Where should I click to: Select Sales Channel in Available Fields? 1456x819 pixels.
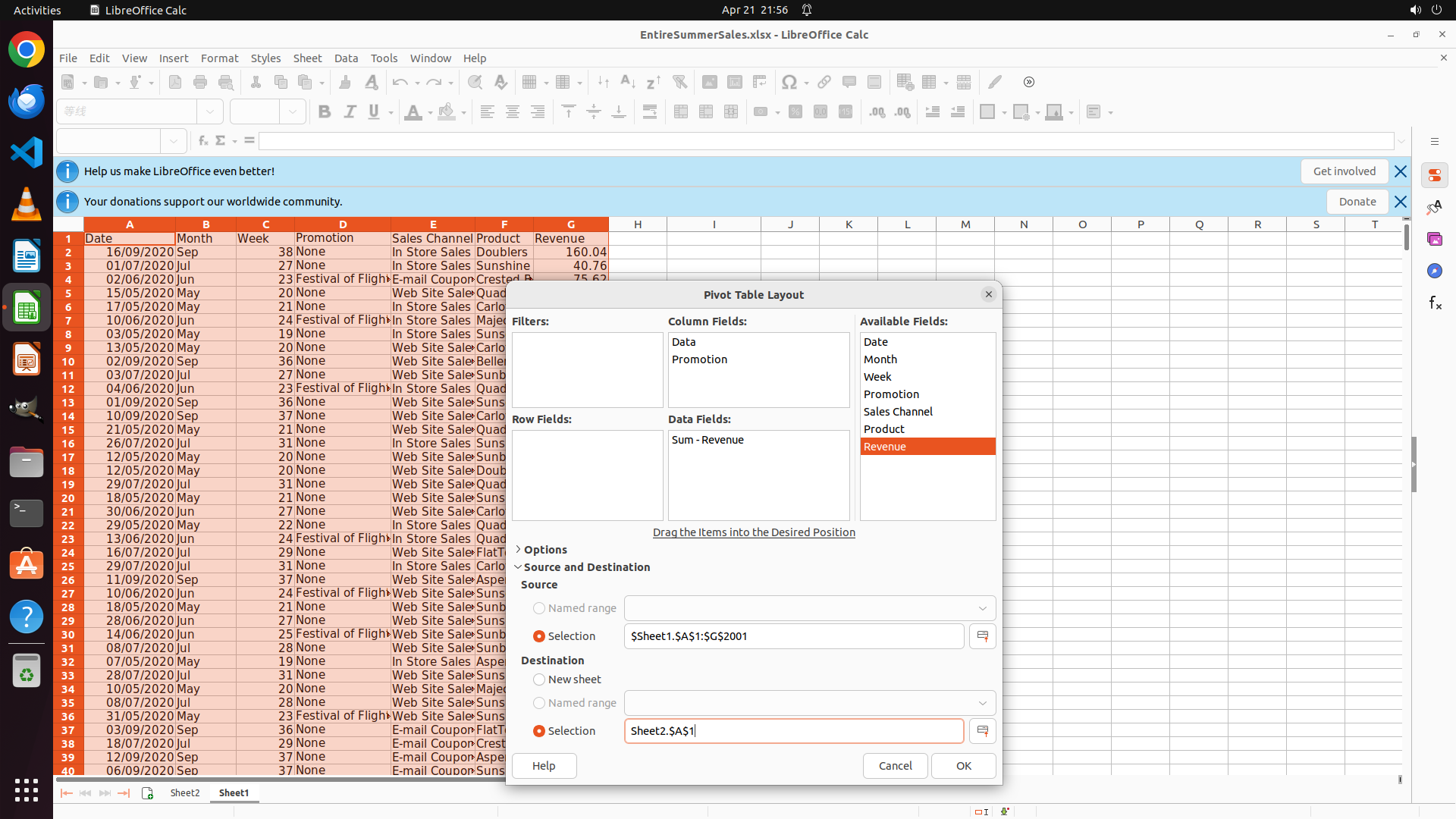pyautogui.click(x=898, y=412)
